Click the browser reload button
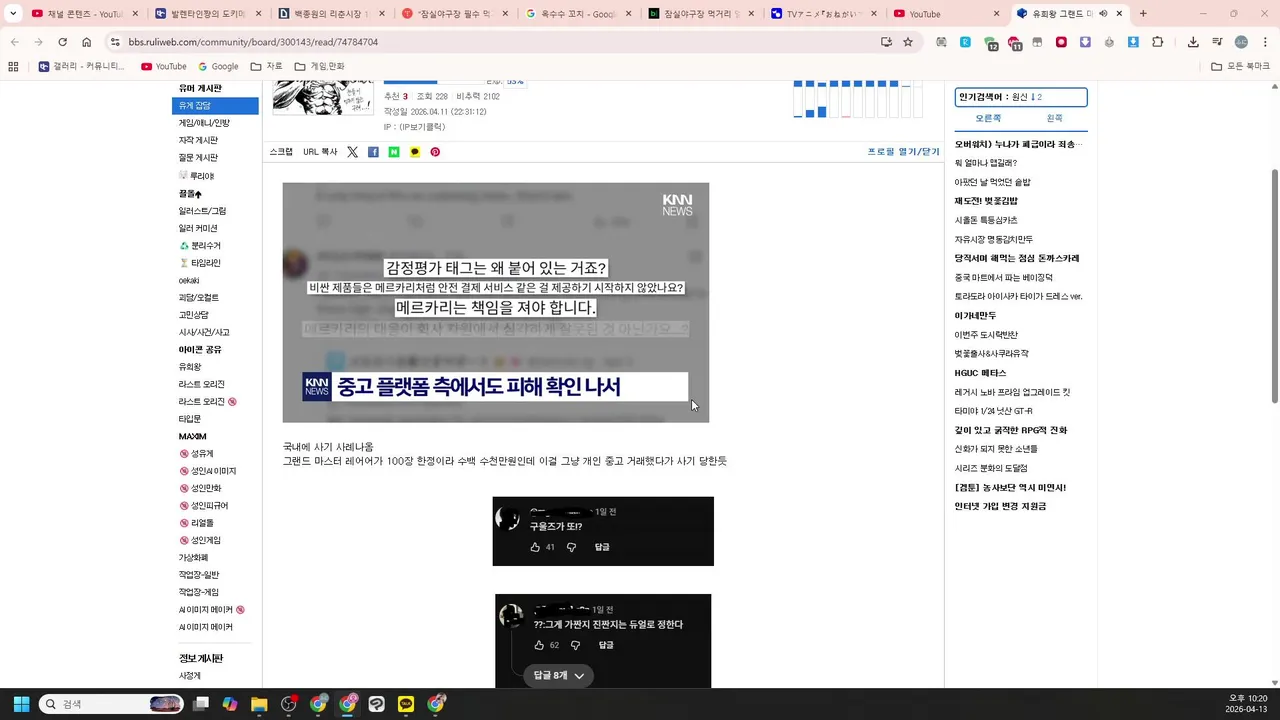1280x720 pixels. (x=62, y=42)
